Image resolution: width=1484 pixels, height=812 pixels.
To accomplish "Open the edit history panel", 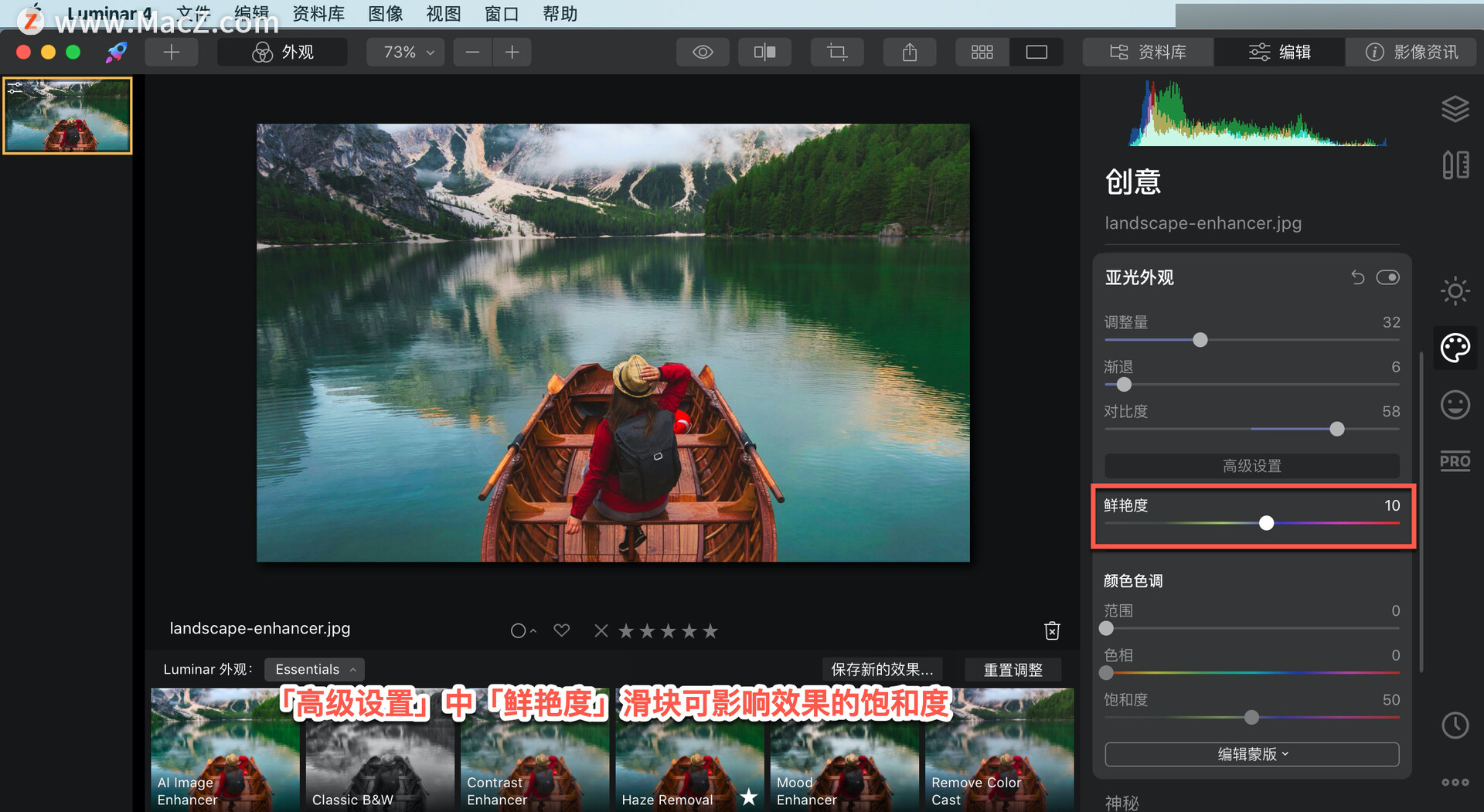I will pyautogui.click(x=1455, y=725).
